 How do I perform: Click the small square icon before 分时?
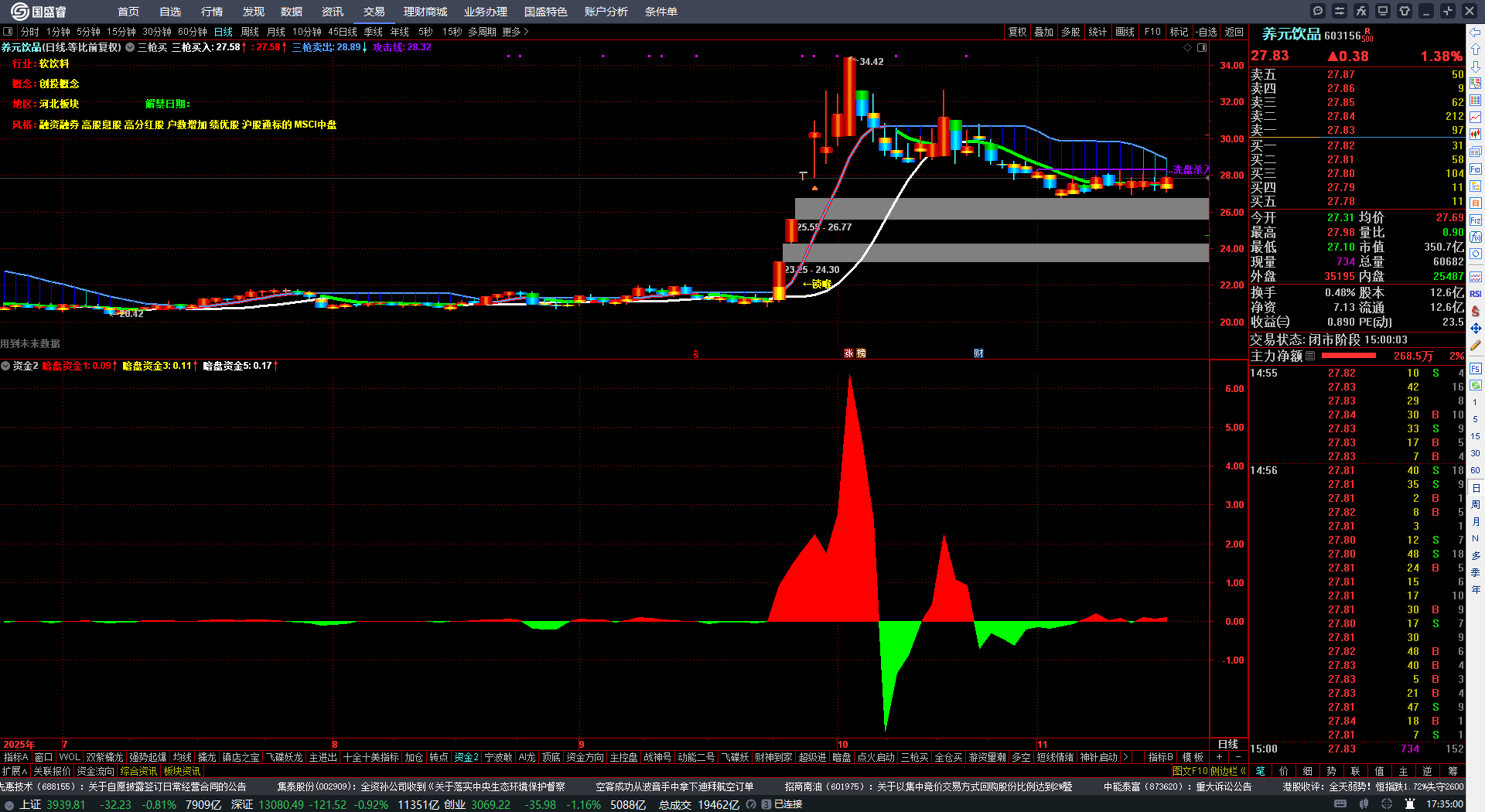pos(8,32)
